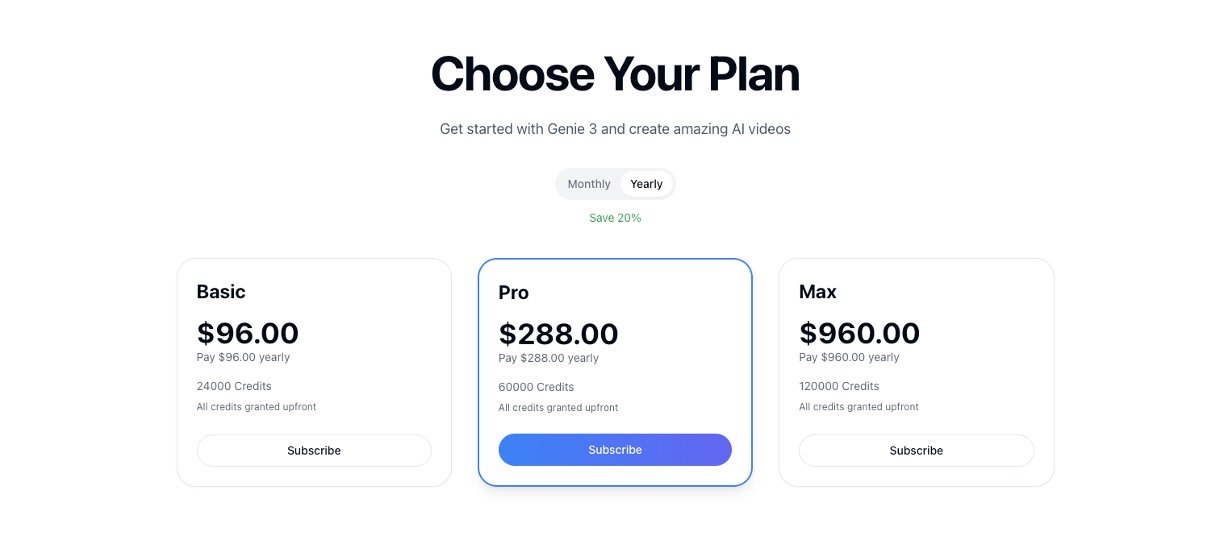Image resolution: width=1224 pixels, height=548 pixels.
Task: Subscribe to the Max plan
Action: [x=916, y=451]
